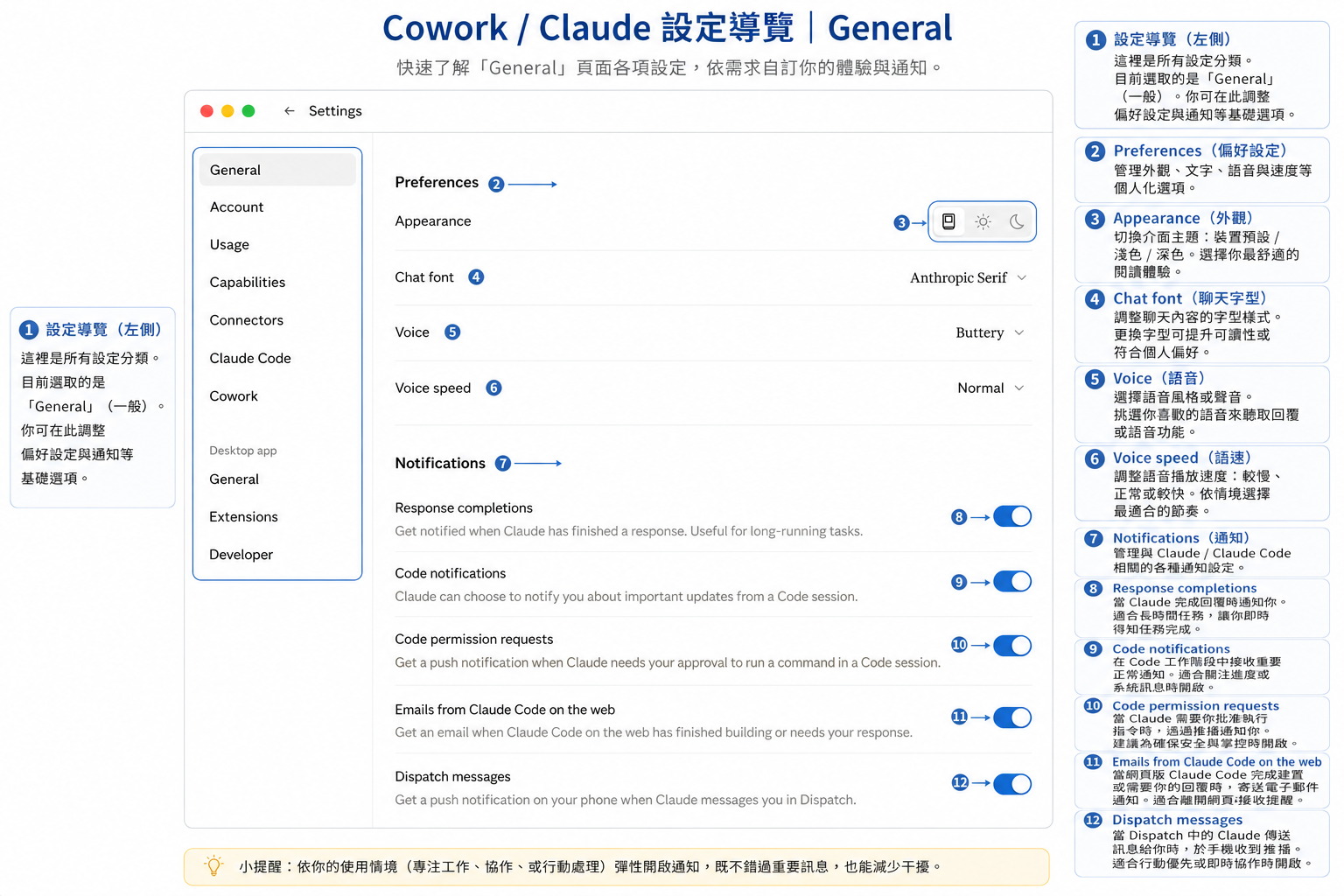The image size is (1344, 896).
Task: Click the '小提醒' tip text
Action: [x=591, y=867]
